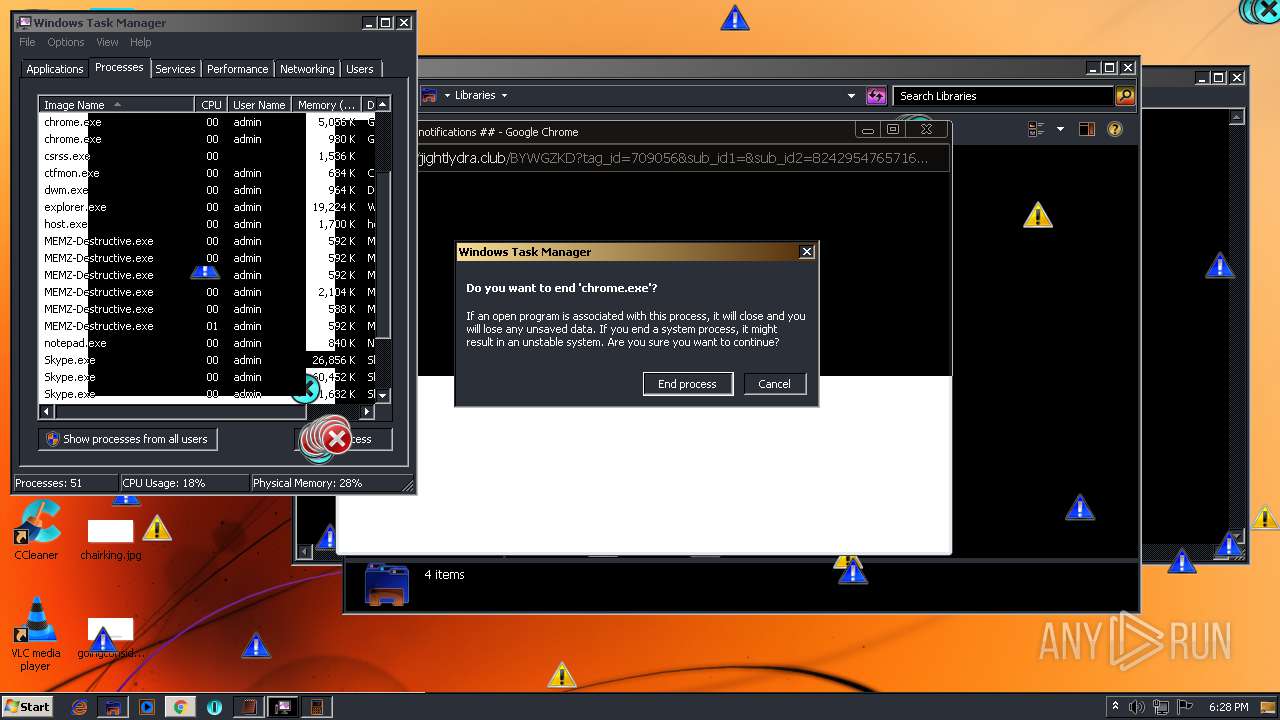Toggle the preview pane icon in Explorer
Viewport: 1280px width, 720px height.
(1087, 129)
